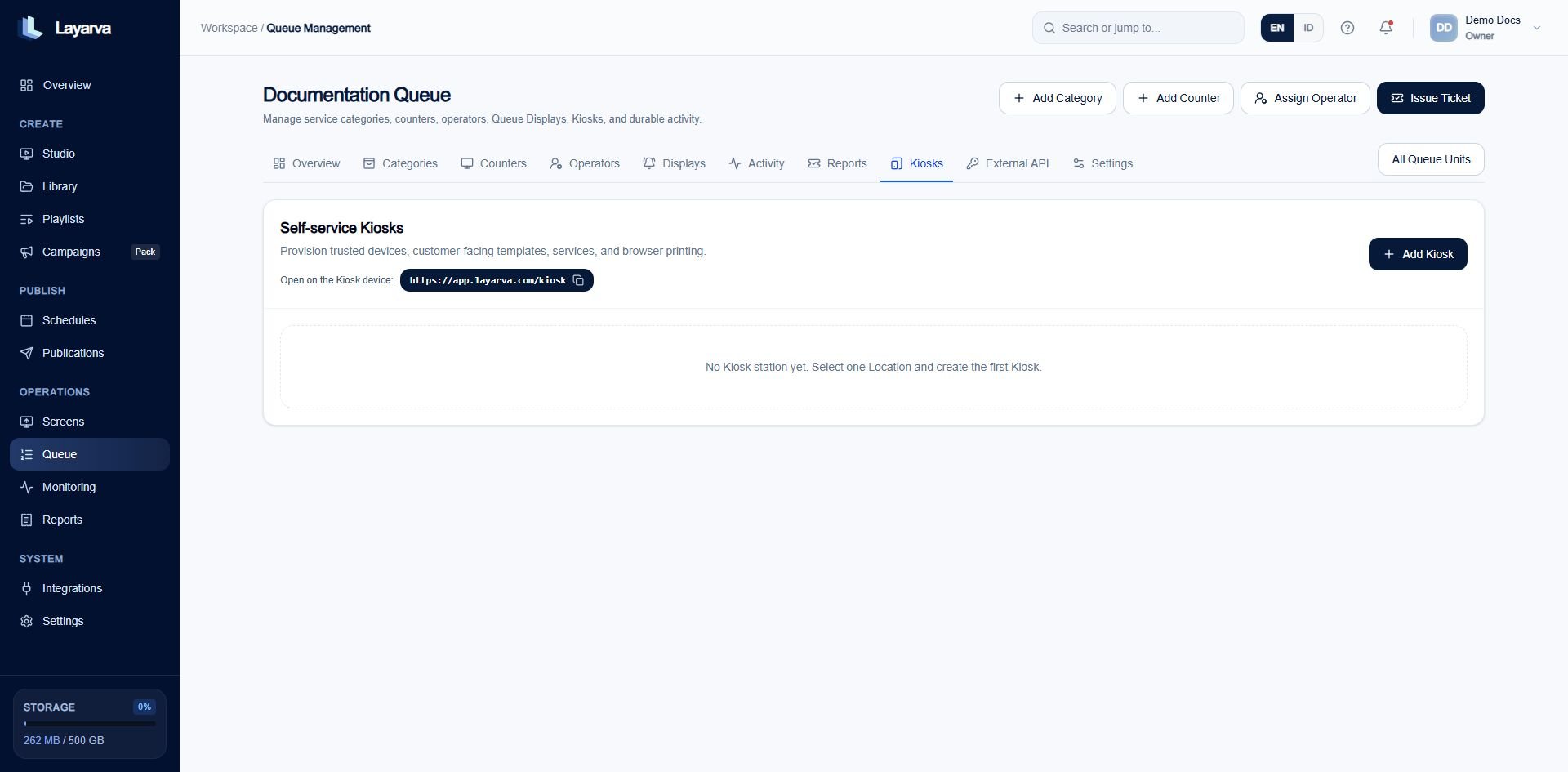
Task: Open Settings in the sidebar
Action: point(90,621)
